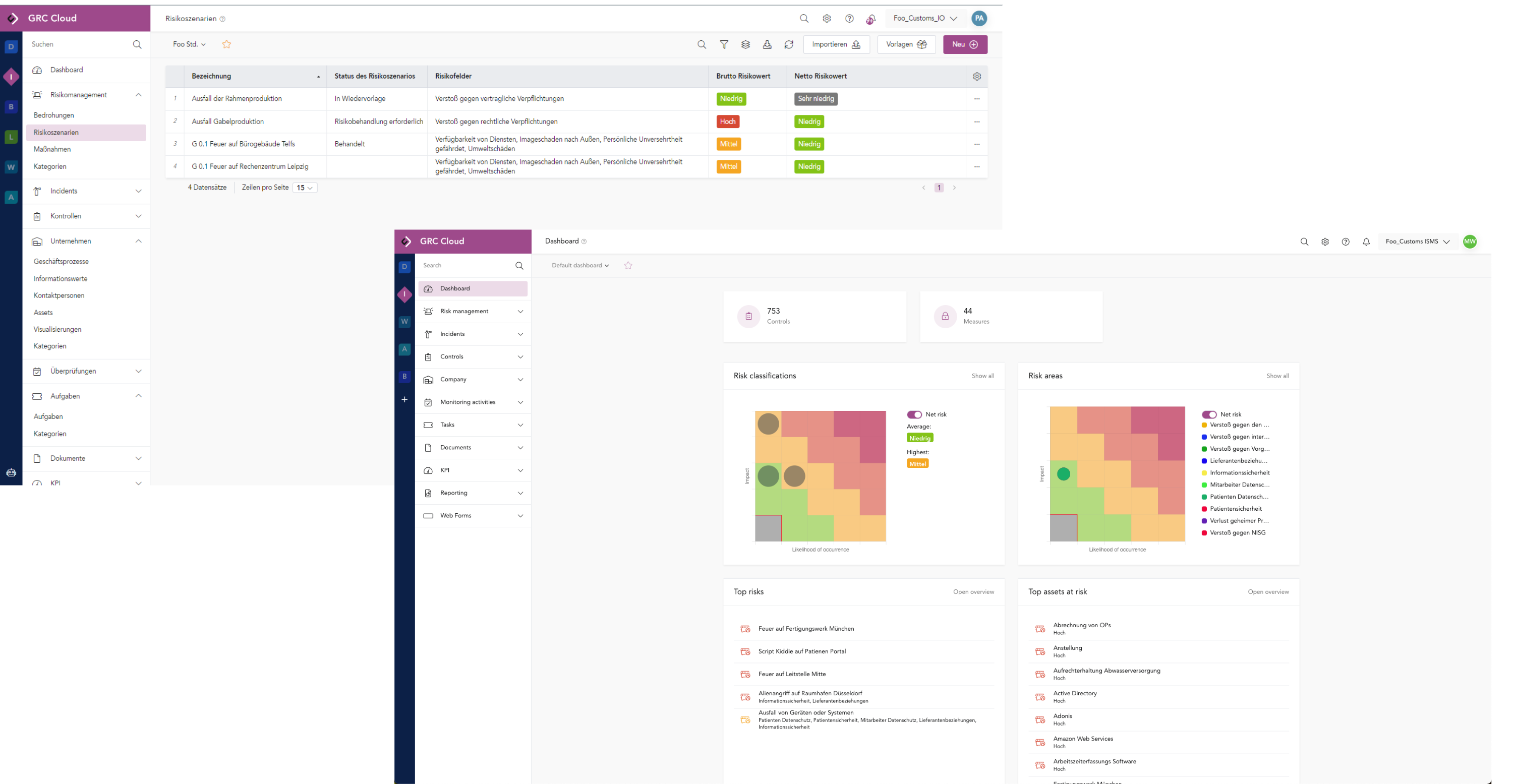Screen dimensions: 1513x784
Task: Add module with plus icon in Dashboard rail
Action: point(404,399)
